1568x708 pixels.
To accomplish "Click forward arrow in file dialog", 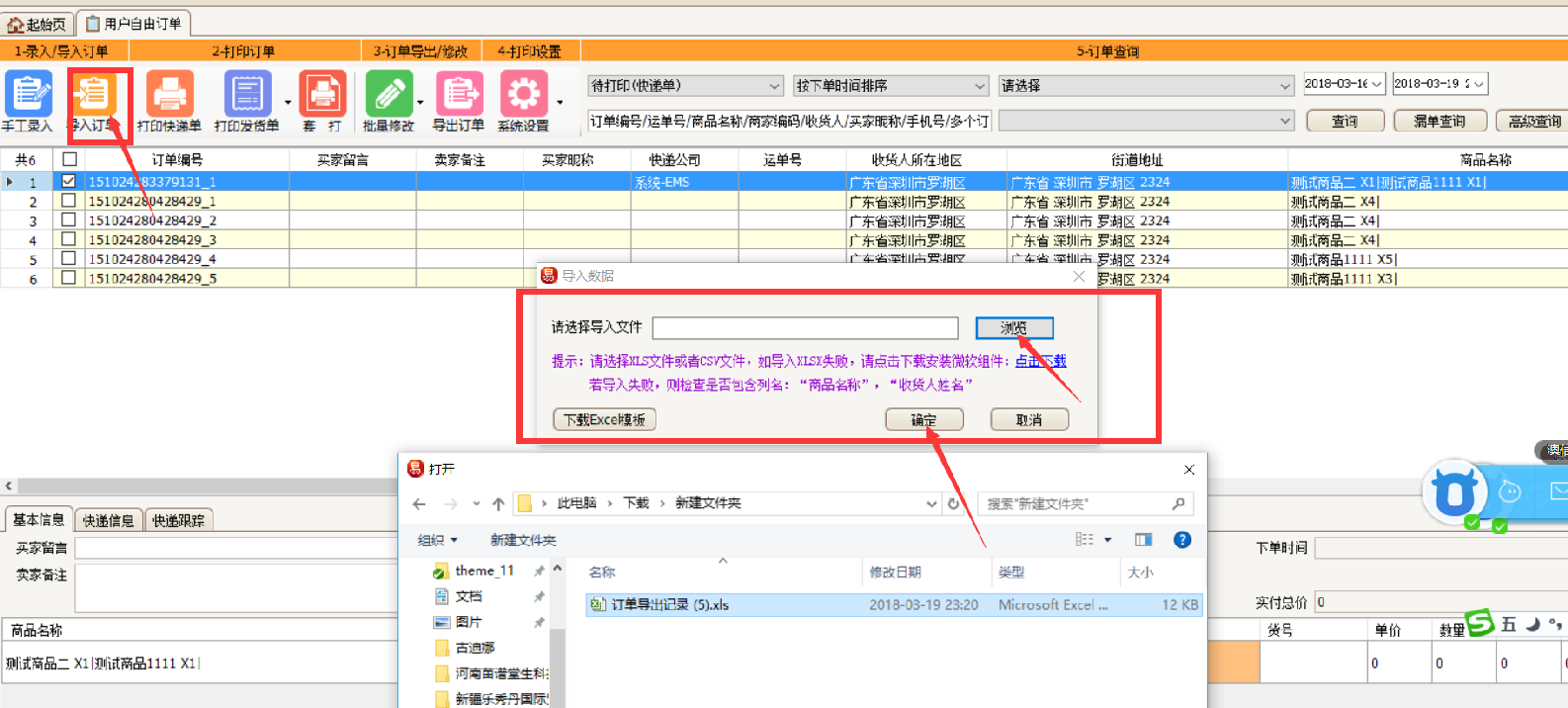I will 451,504.
